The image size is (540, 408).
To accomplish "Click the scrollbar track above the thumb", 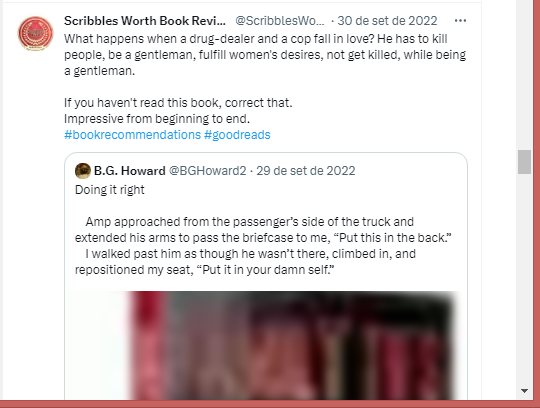I will coord(524,75).
